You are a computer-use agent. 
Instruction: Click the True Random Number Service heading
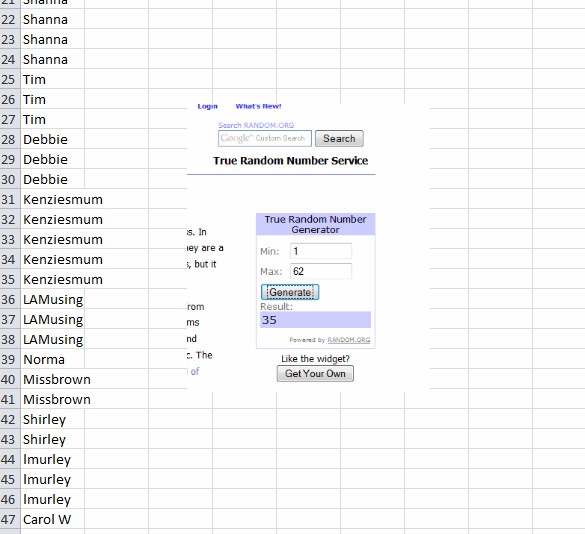291,161
